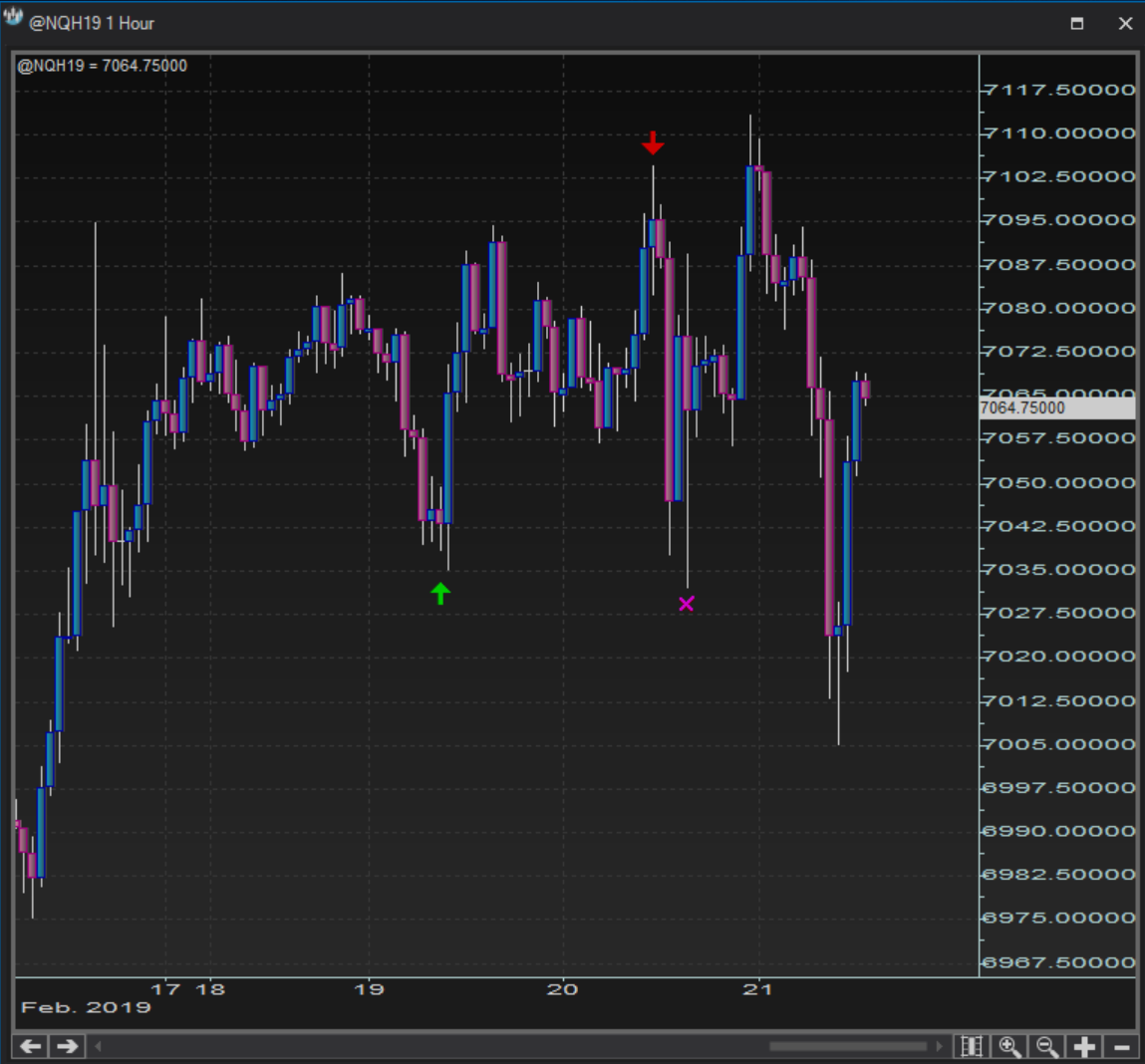Click the plus button in bottom toolbar
The width and height of the screenshot is (1145, 1064).
pyautogui.click(x=1085, y=1046)
